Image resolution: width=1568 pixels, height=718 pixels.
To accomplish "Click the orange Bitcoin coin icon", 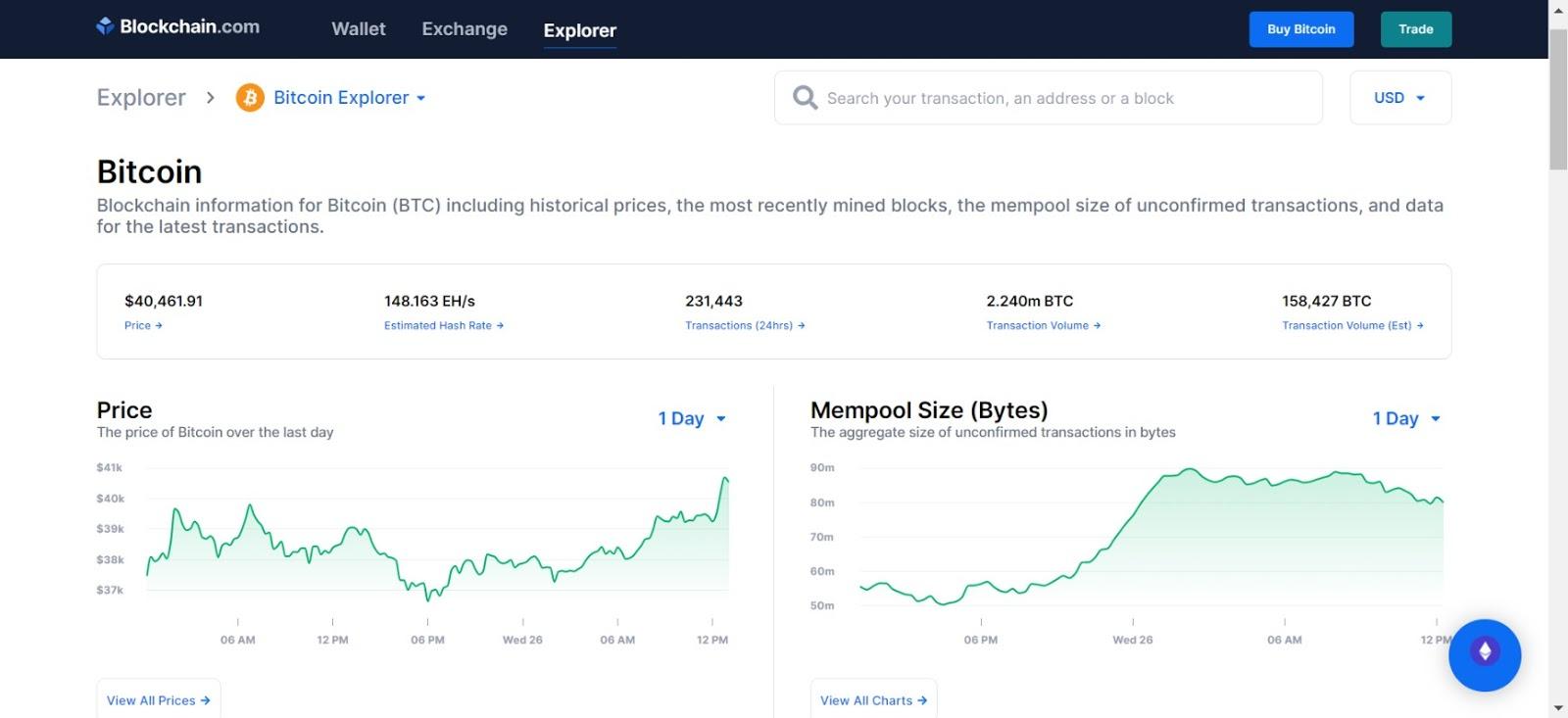I will point(250,98).
